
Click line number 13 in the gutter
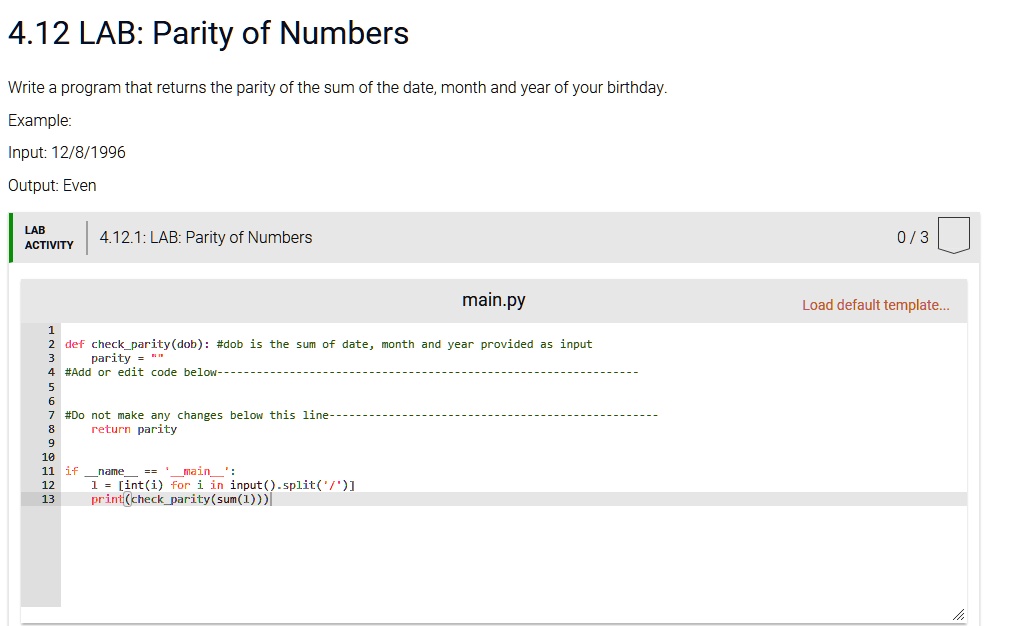(48, 499)
